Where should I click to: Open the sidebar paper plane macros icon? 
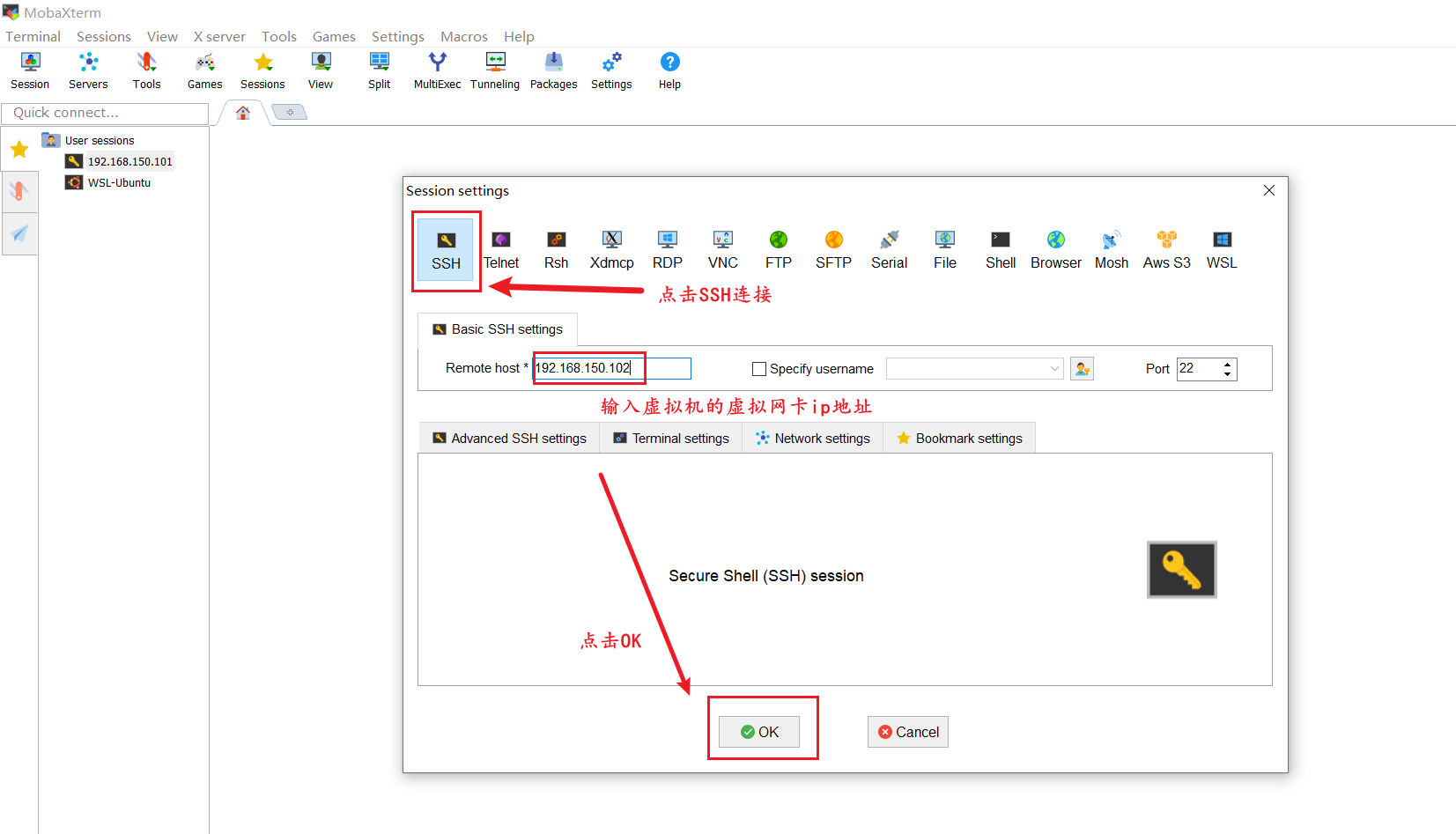19,233
